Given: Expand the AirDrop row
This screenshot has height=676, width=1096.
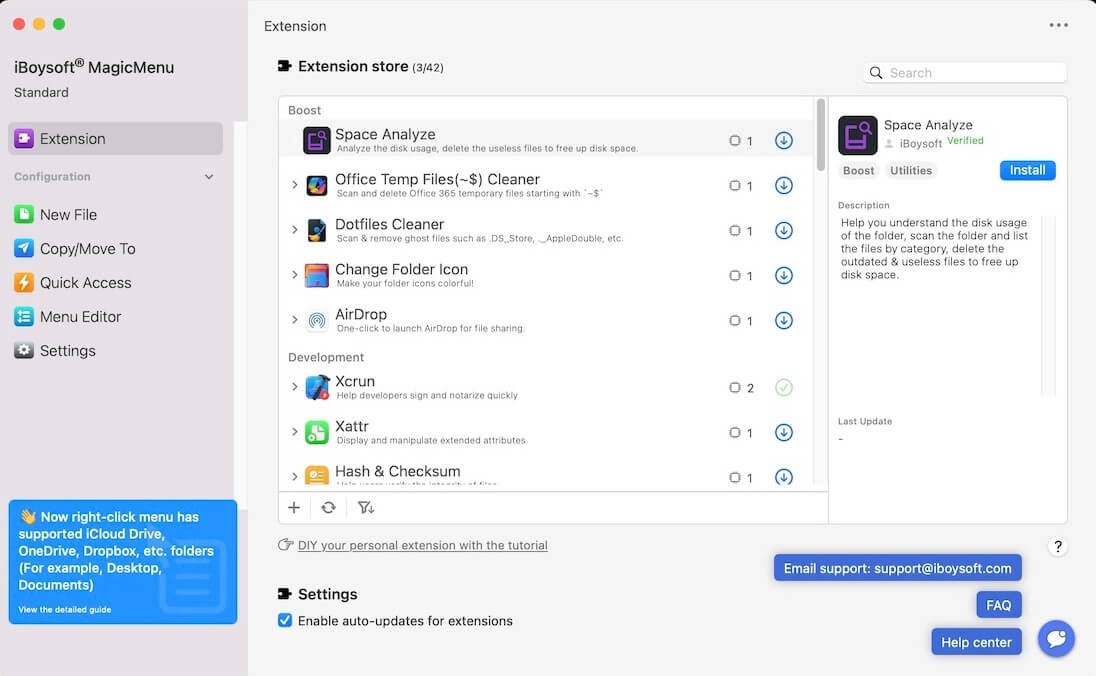Looking at the screenshot, I should (294, 320).
